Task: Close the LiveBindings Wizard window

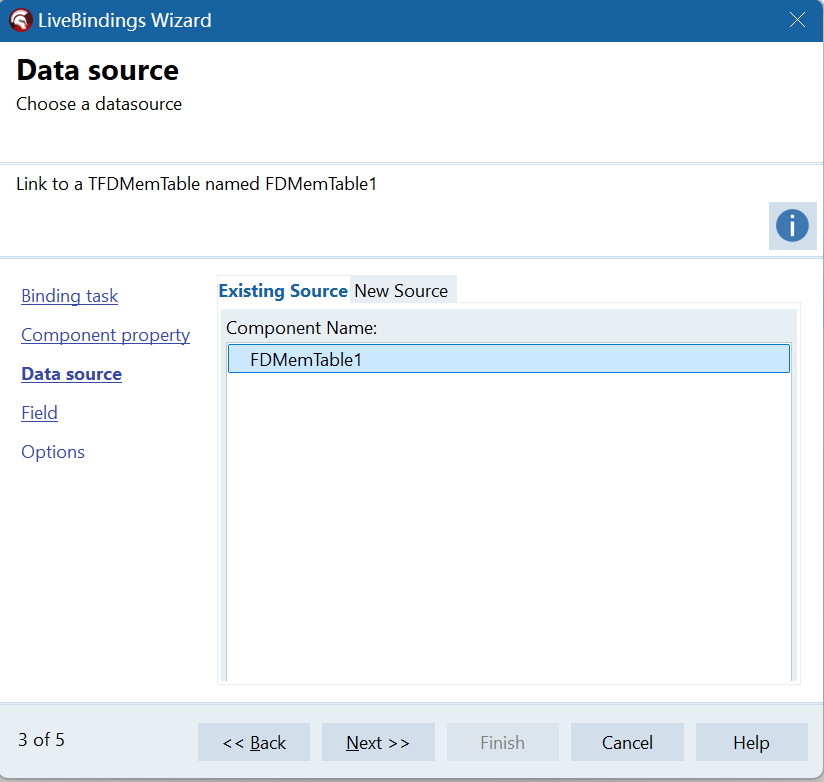Action: coord(797,20)
